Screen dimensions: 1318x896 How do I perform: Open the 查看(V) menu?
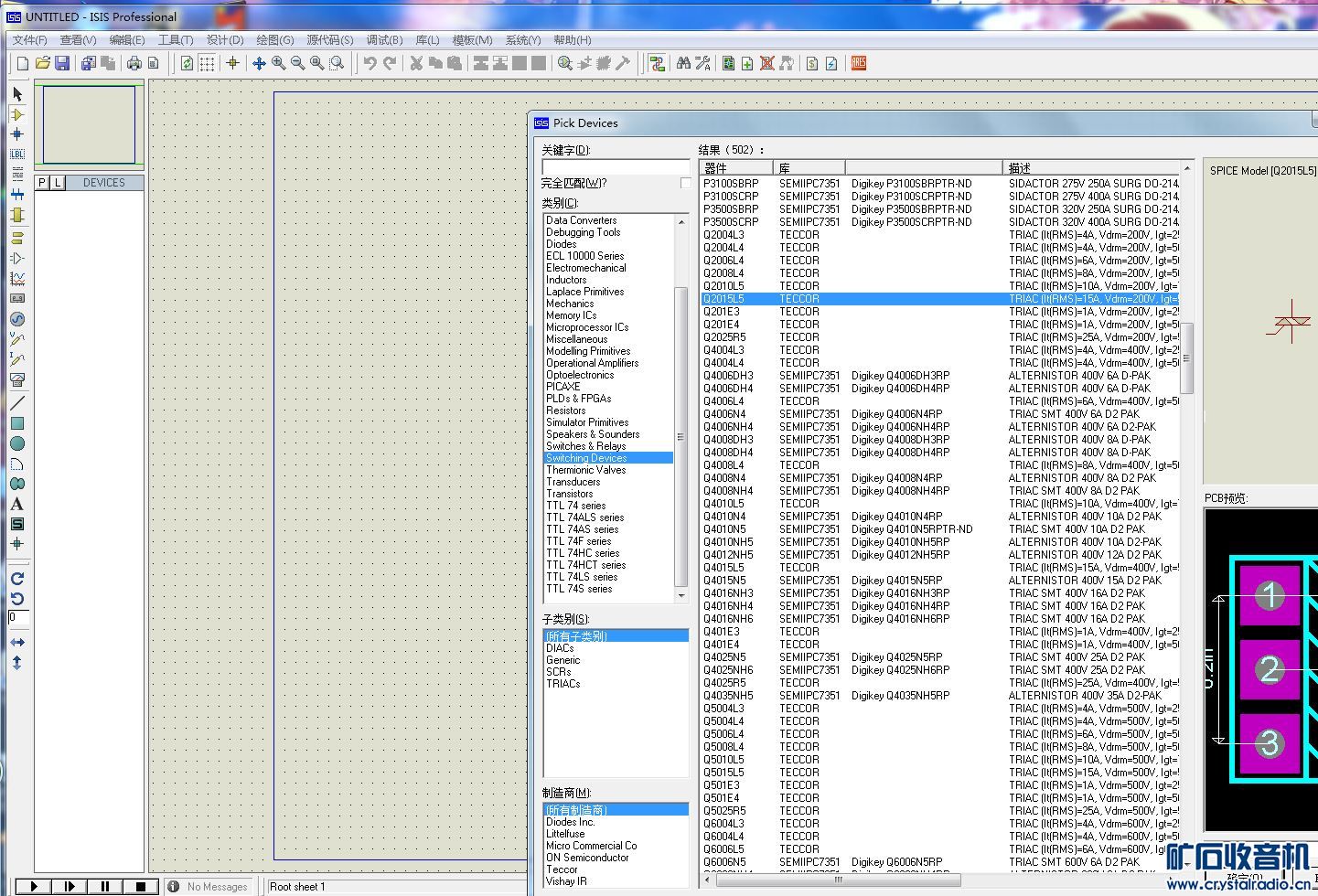[x=78, y=40]
